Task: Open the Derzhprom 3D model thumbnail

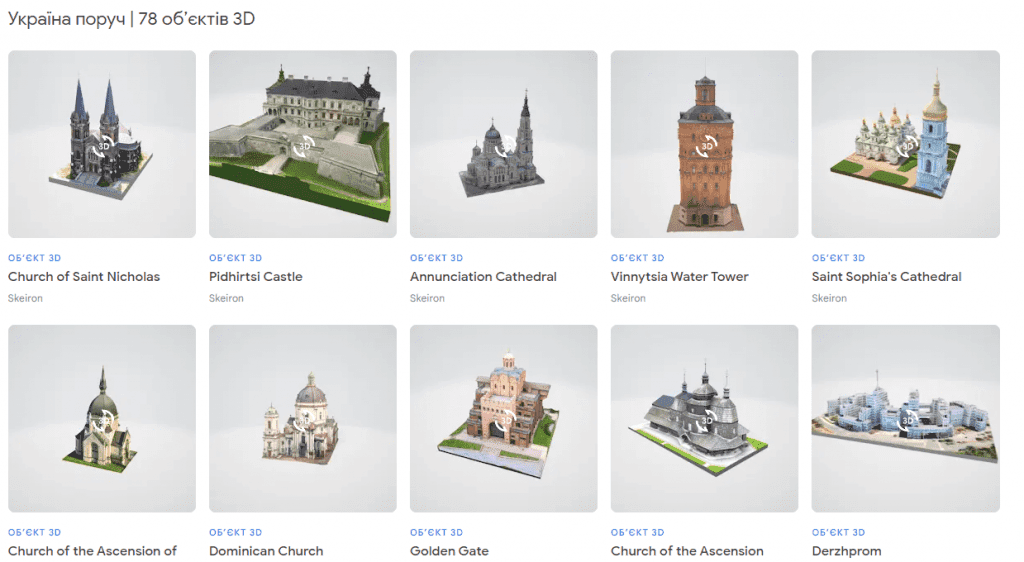Action: pyautogui.click(x=905, y=418)
